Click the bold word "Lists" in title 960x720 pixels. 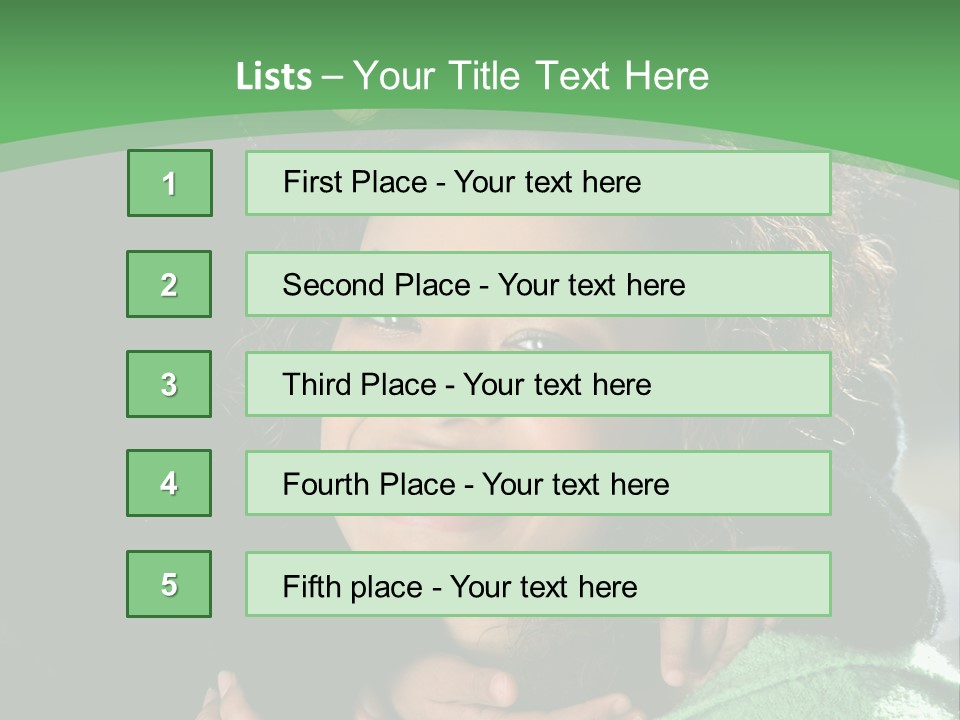coord(274,77)
